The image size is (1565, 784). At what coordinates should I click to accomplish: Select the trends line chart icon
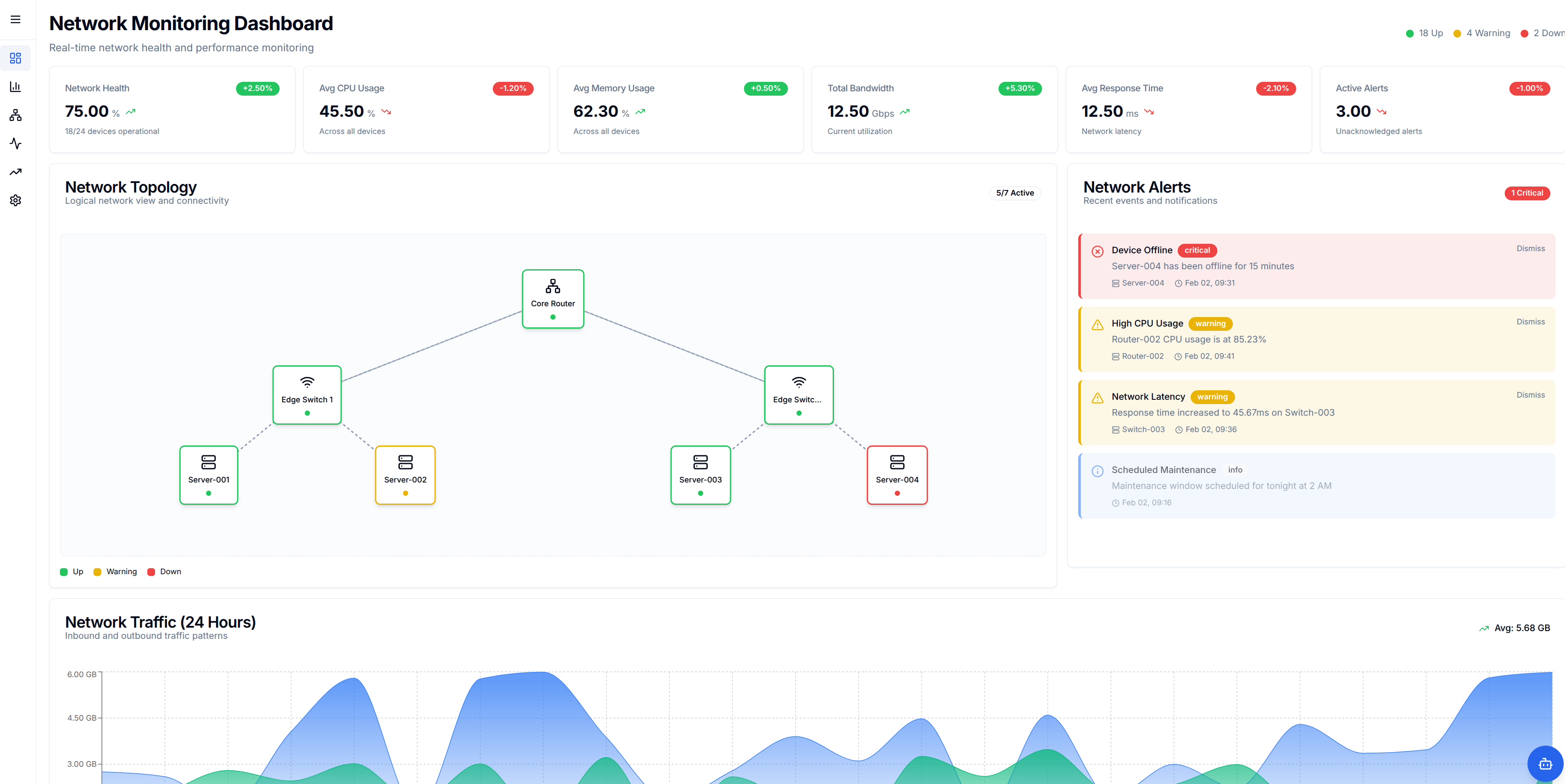(16, 172)
